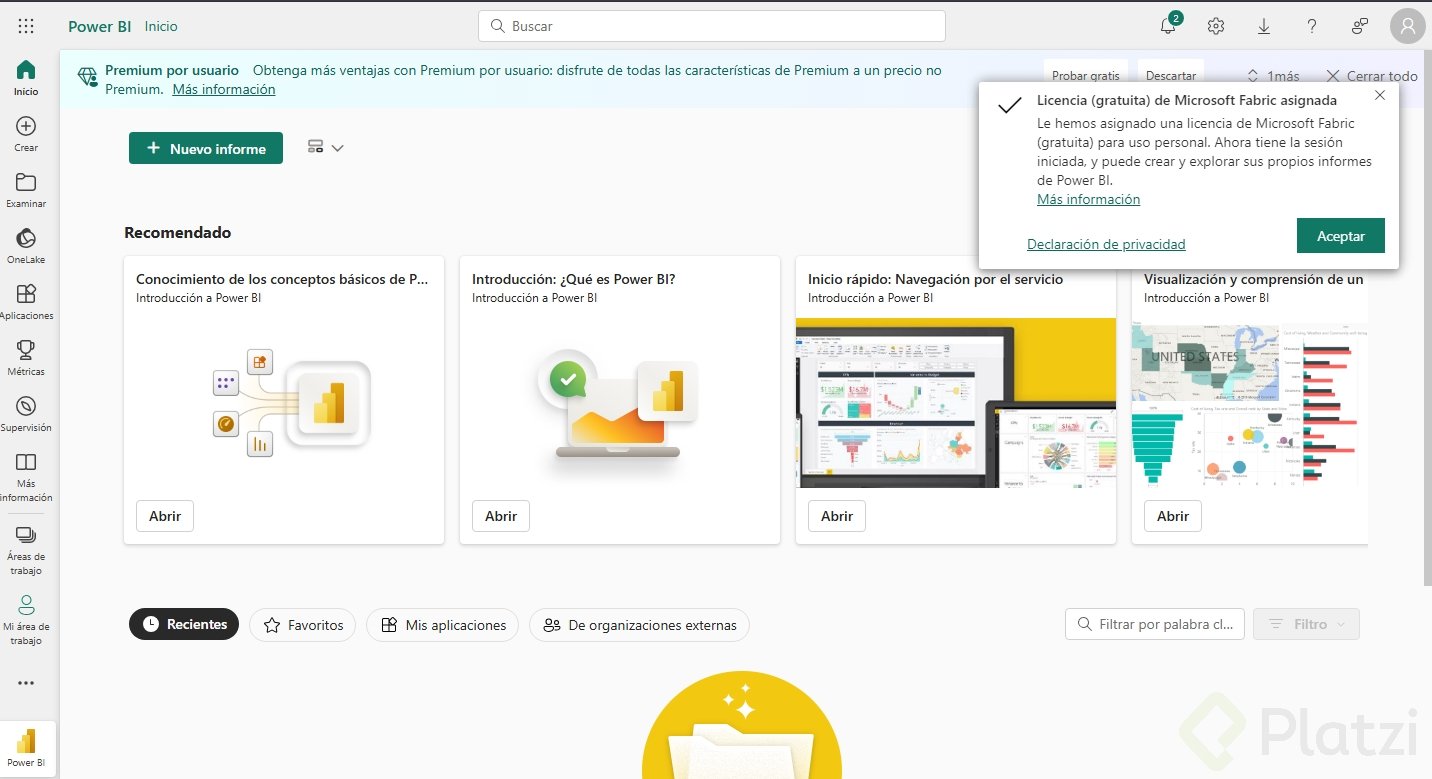Open notifications bell icon

[x=1168, y=26]
